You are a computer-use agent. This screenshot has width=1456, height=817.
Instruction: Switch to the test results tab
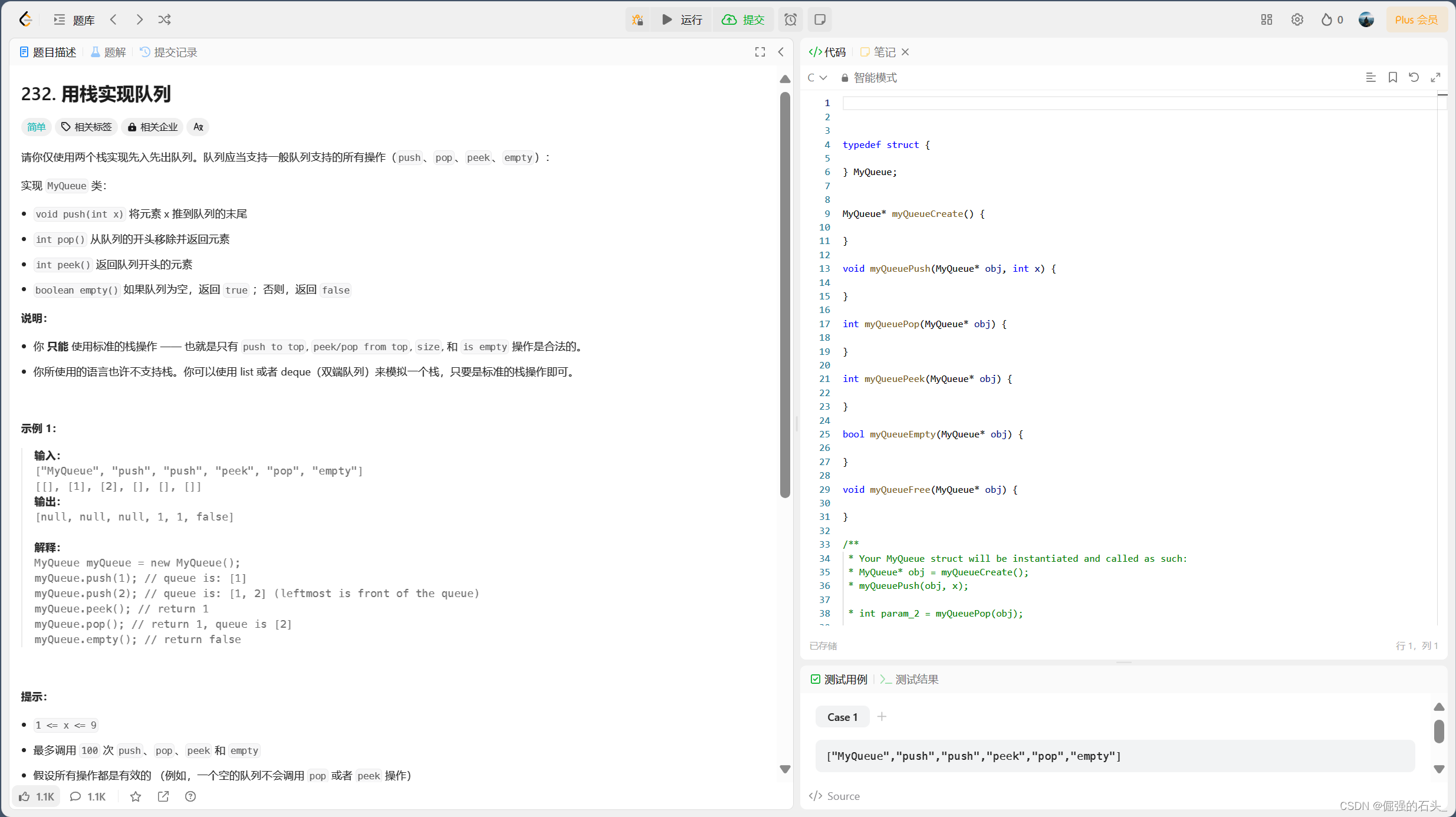pyautogui.click(x=909, y=679)
